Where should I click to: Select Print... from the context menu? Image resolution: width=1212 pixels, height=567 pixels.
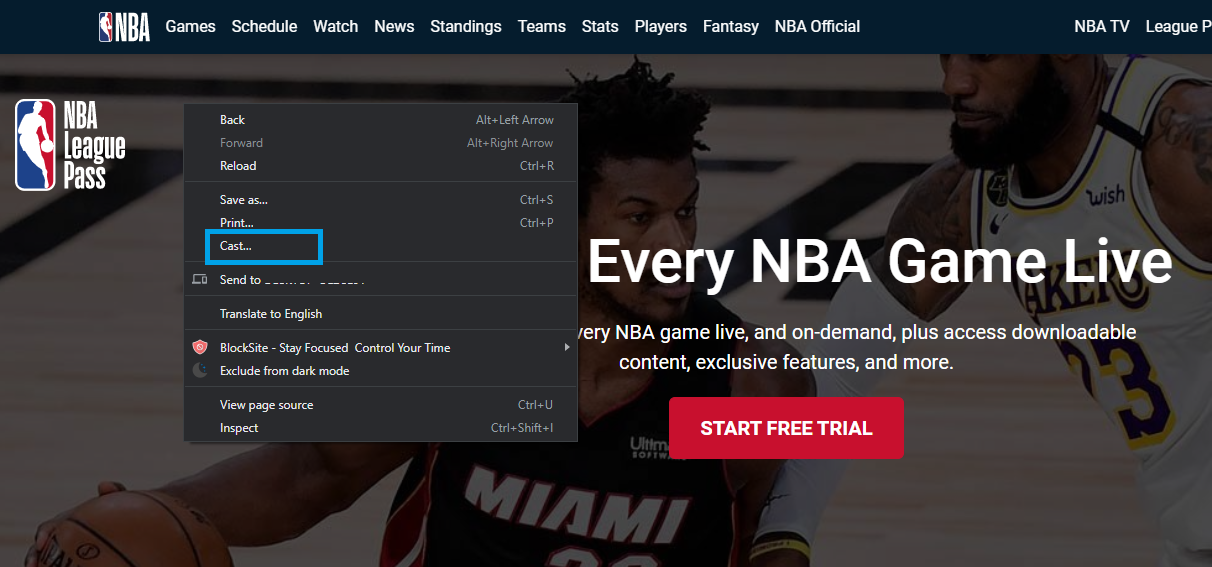(381, 223)
